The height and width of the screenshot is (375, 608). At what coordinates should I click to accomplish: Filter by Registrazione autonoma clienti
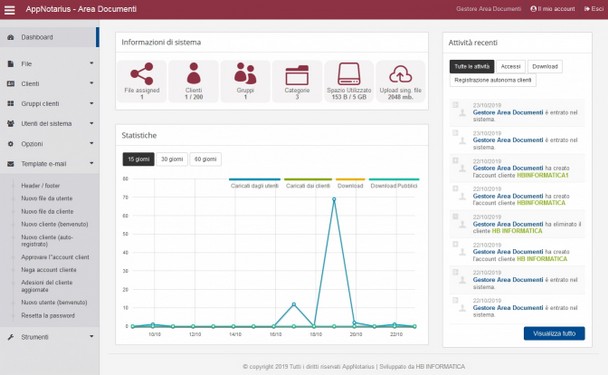(x=493, y=80)
